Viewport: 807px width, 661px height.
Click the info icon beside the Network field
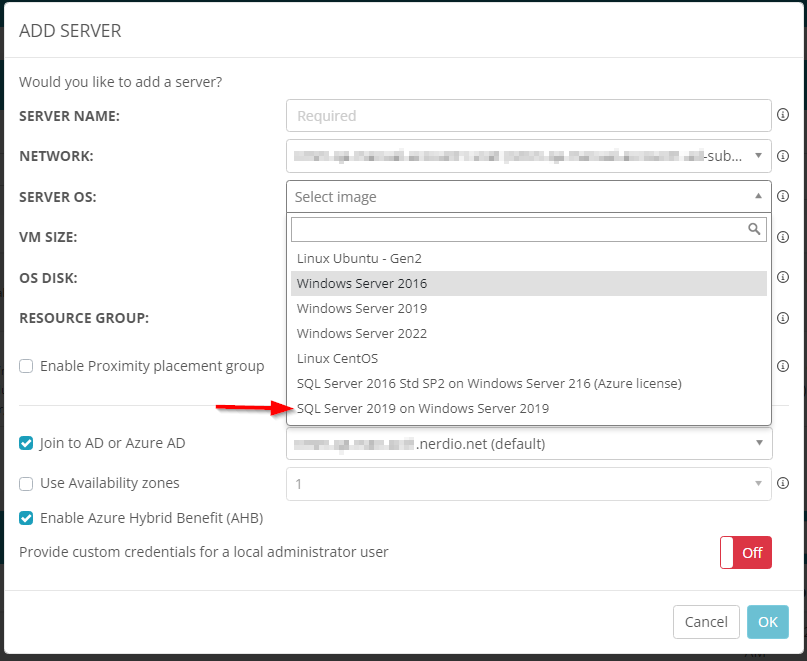click(783, 156)
